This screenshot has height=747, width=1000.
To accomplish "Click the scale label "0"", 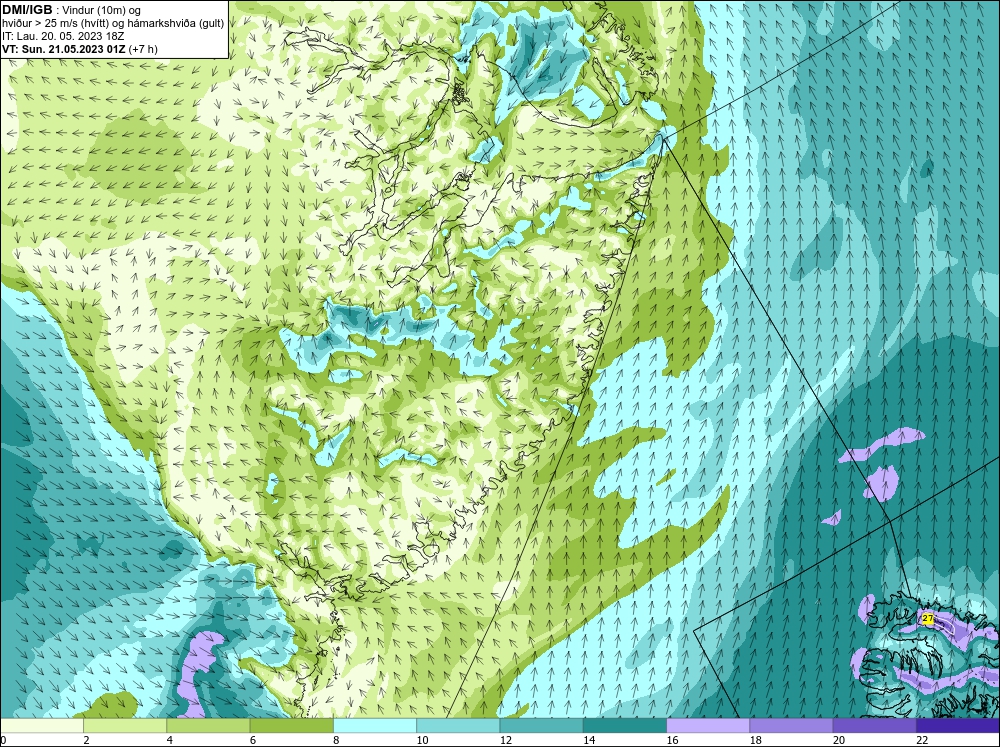I will 3,740.
